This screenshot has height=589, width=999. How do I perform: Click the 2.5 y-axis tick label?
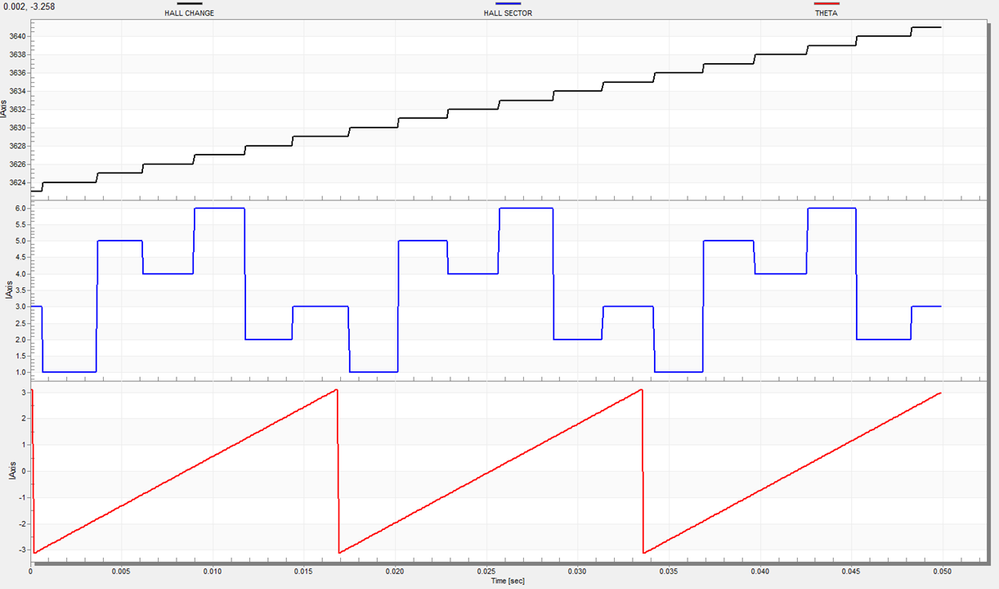point(20,323)
